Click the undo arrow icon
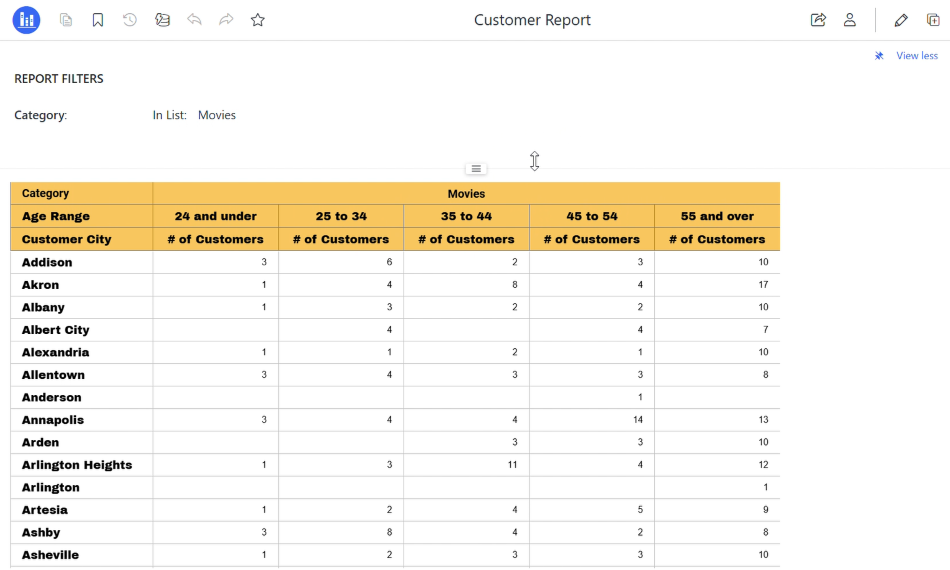This screenshot has height=570, width=950. point(194,20)
